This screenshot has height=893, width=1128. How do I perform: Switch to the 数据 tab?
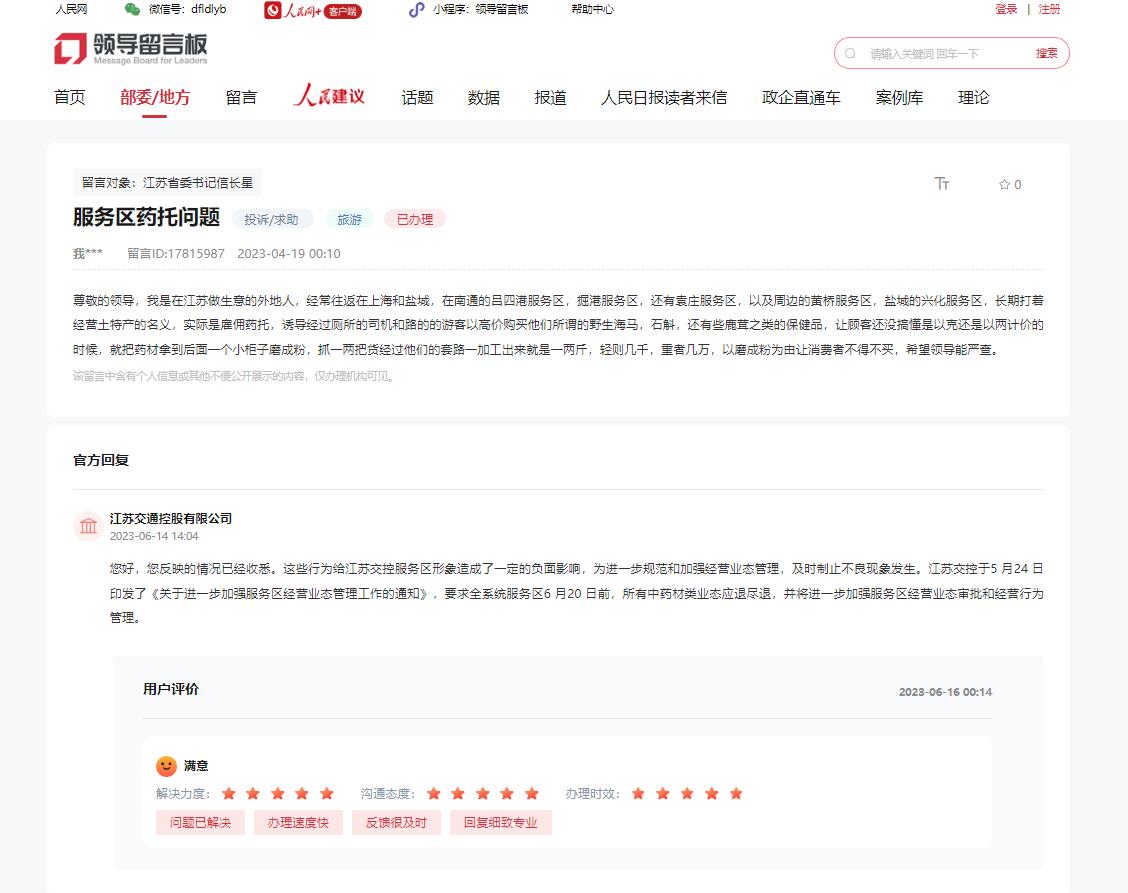point(484,98)
